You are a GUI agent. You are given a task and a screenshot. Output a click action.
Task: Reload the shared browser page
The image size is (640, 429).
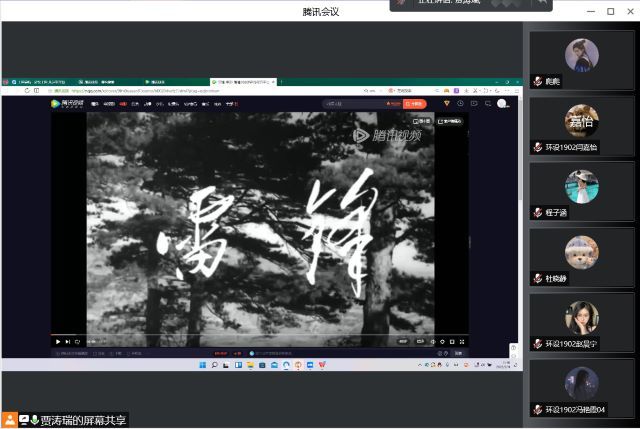tap(27, 91)
